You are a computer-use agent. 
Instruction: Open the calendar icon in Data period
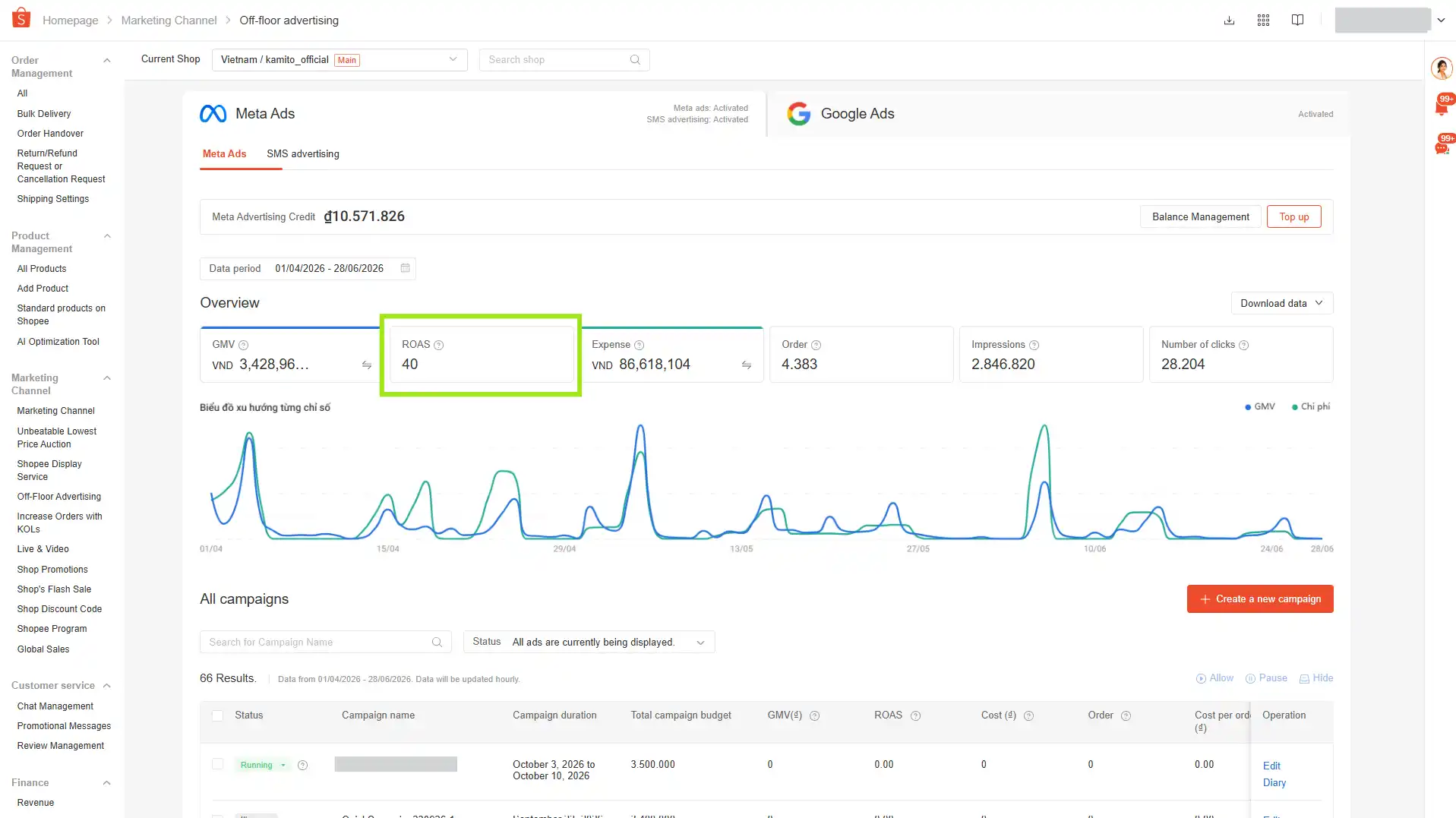(405, 268)
